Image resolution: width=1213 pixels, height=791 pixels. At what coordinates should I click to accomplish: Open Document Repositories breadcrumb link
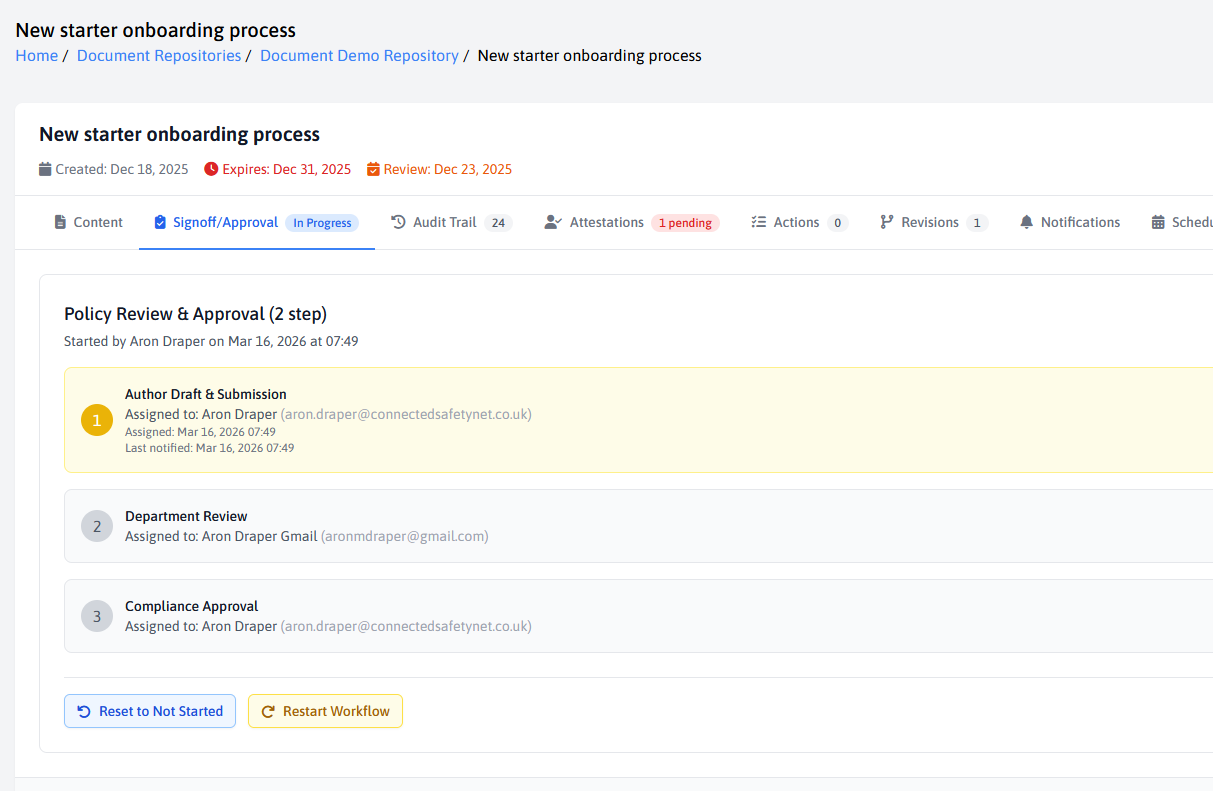point(159,56)
